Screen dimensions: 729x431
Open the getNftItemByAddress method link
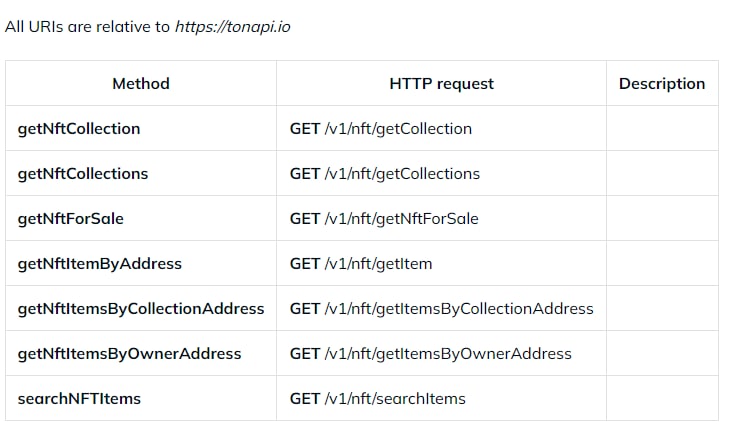pos(99,264)
